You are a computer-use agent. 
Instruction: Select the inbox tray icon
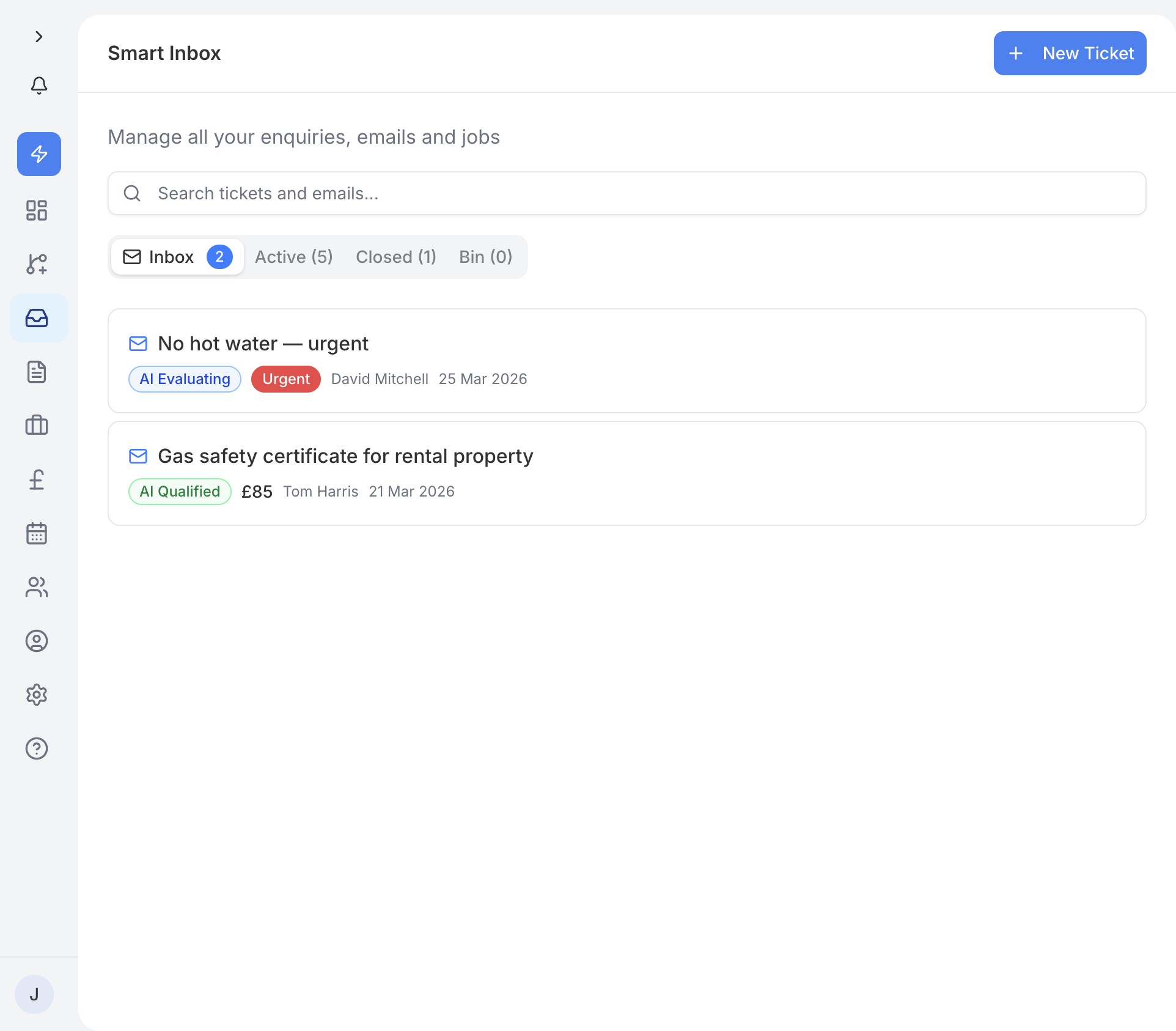tap(37, 317)
